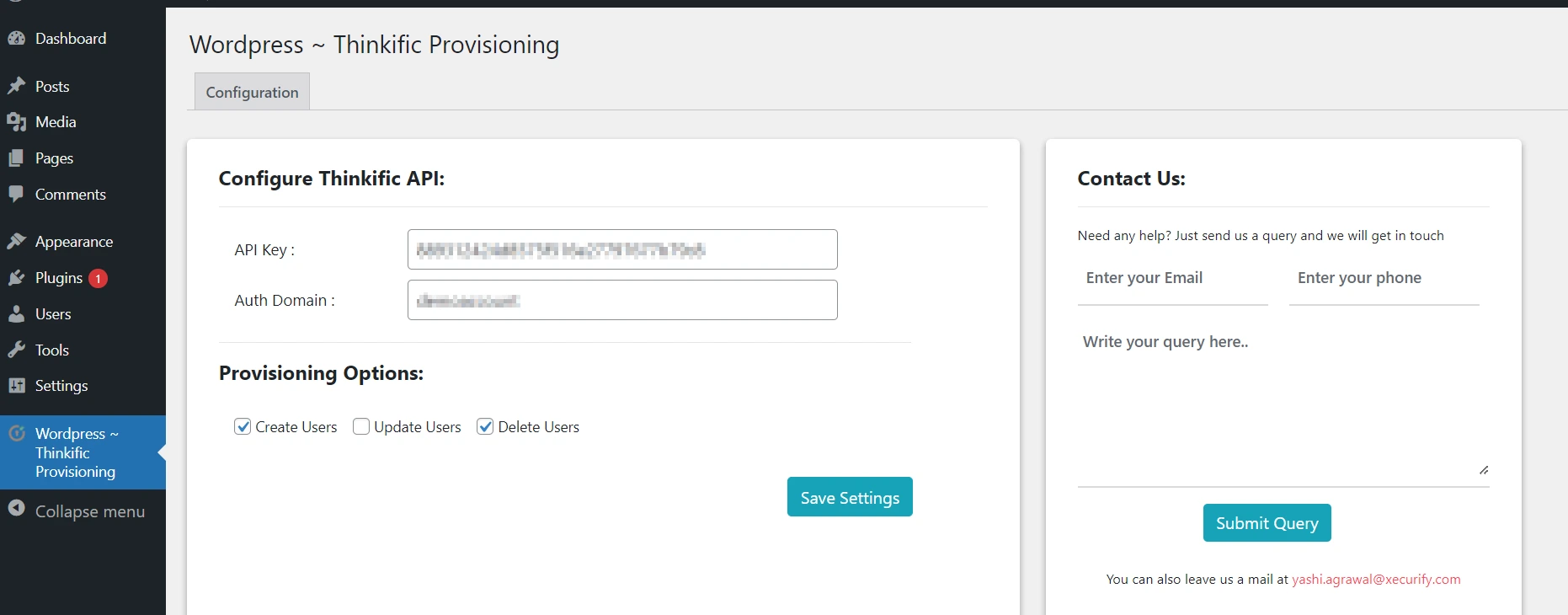Open the yashi.agrawal@xecurify.com email link
The image size is (1568, 615).
tap(1376, 580)
